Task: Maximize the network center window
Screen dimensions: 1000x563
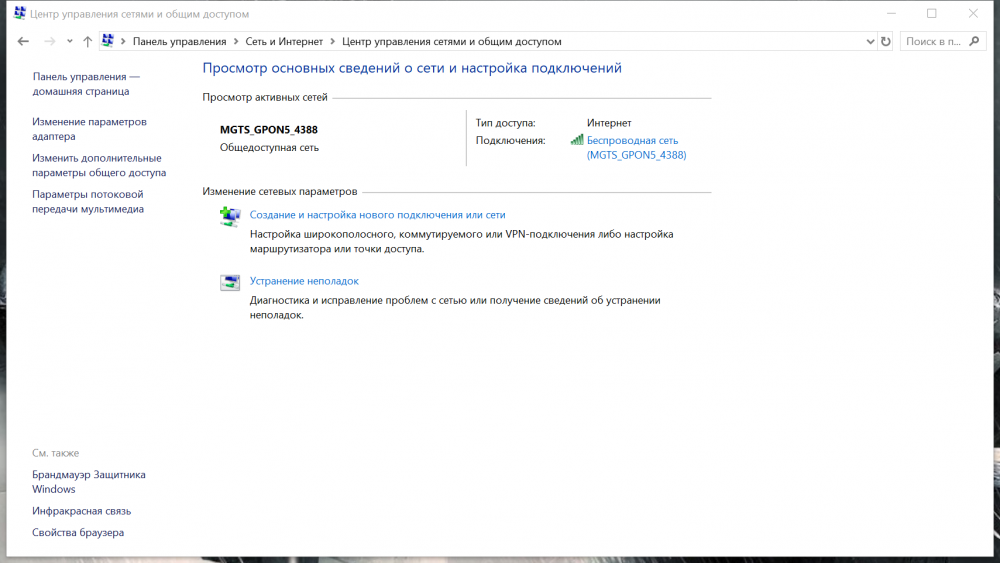Action: click(932, 13)
